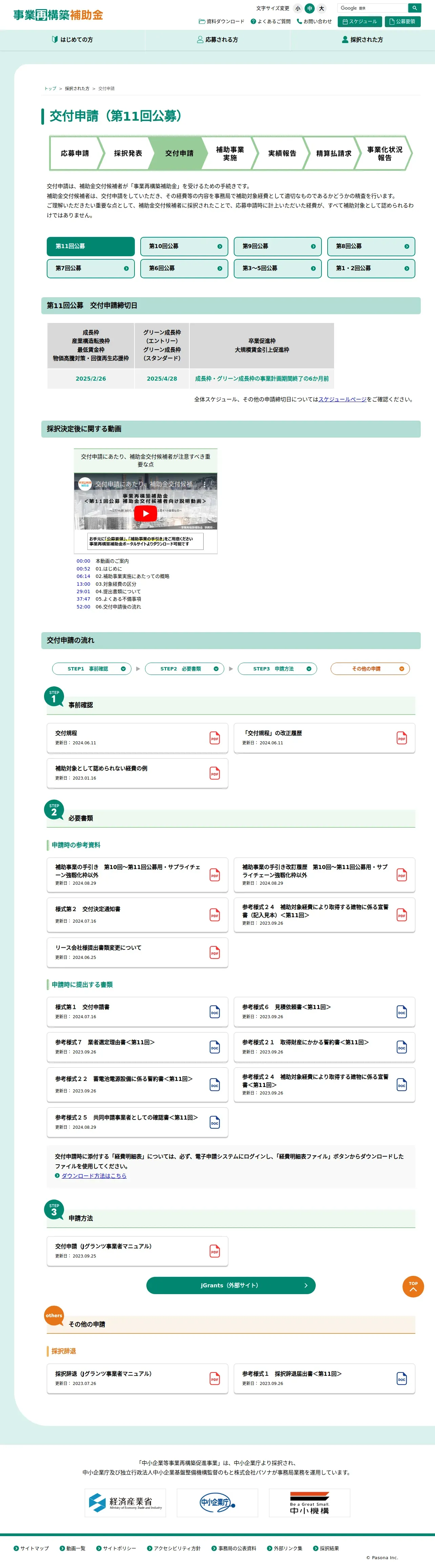Download 参考様式25 共同申請事業者 DOC icon

[x=215, y=1122]
